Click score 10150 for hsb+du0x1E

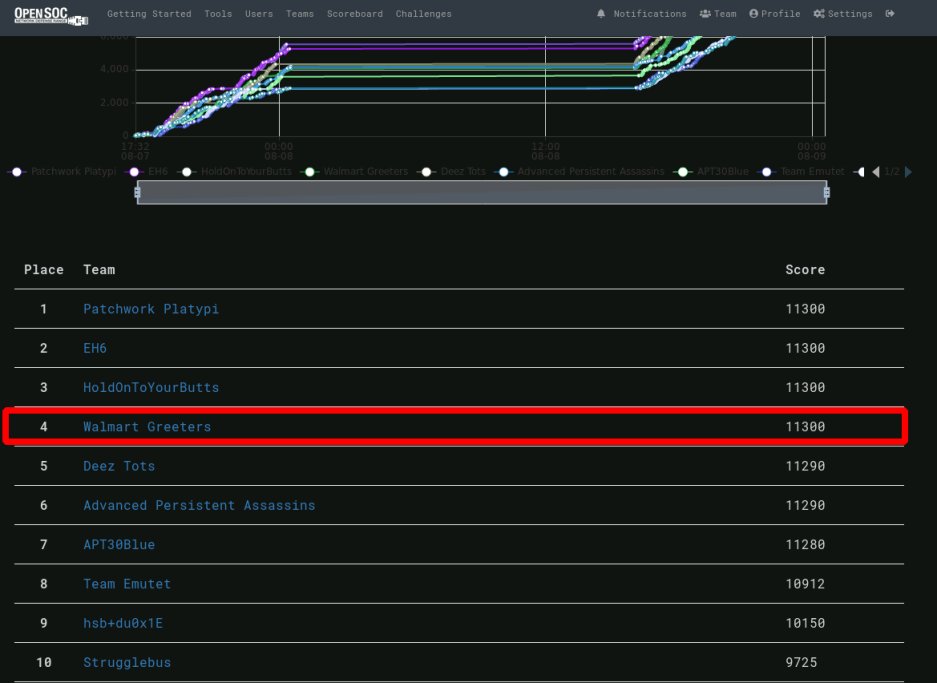point(805,623)
